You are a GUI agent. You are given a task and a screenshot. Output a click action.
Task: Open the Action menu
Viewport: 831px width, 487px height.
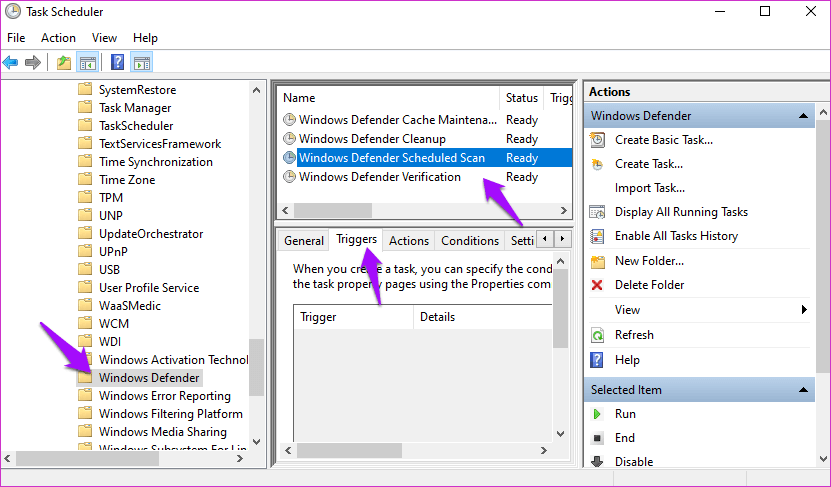click(58, 38)
